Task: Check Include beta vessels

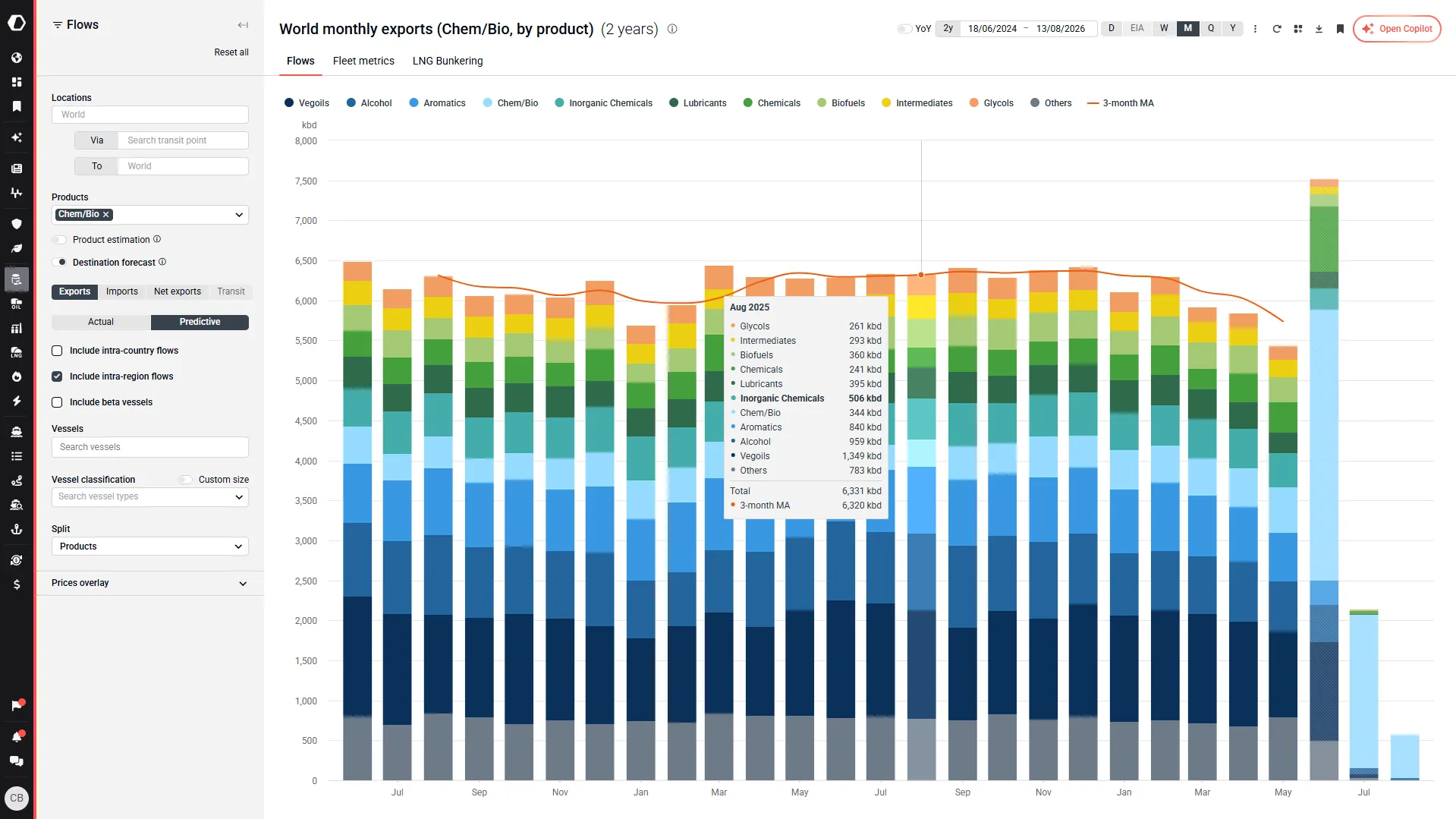Action: click(57, 402)
